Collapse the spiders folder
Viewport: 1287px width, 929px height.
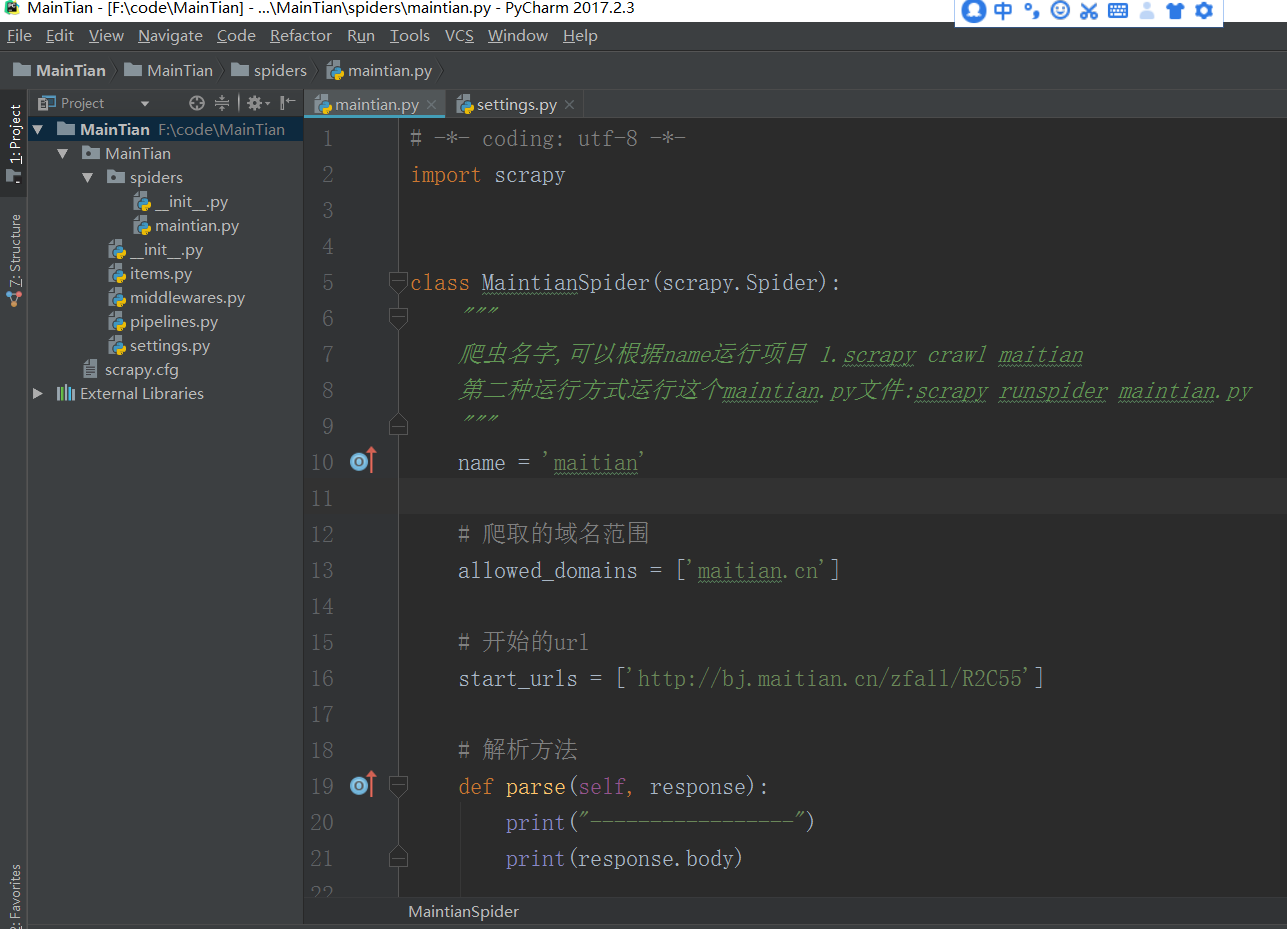(88, 178)
